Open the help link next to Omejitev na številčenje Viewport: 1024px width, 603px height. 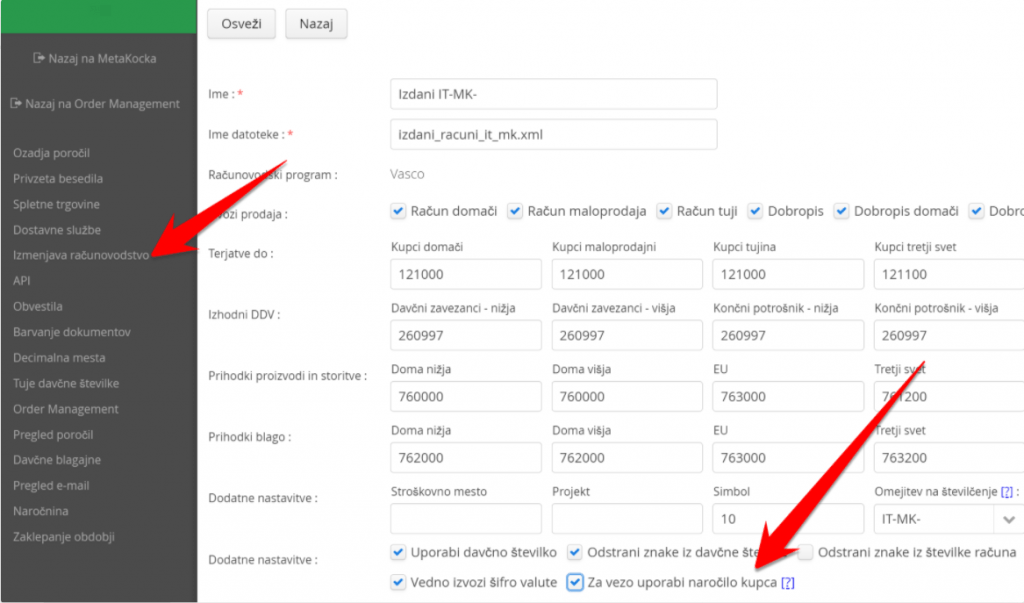(x=1006, y=492)
